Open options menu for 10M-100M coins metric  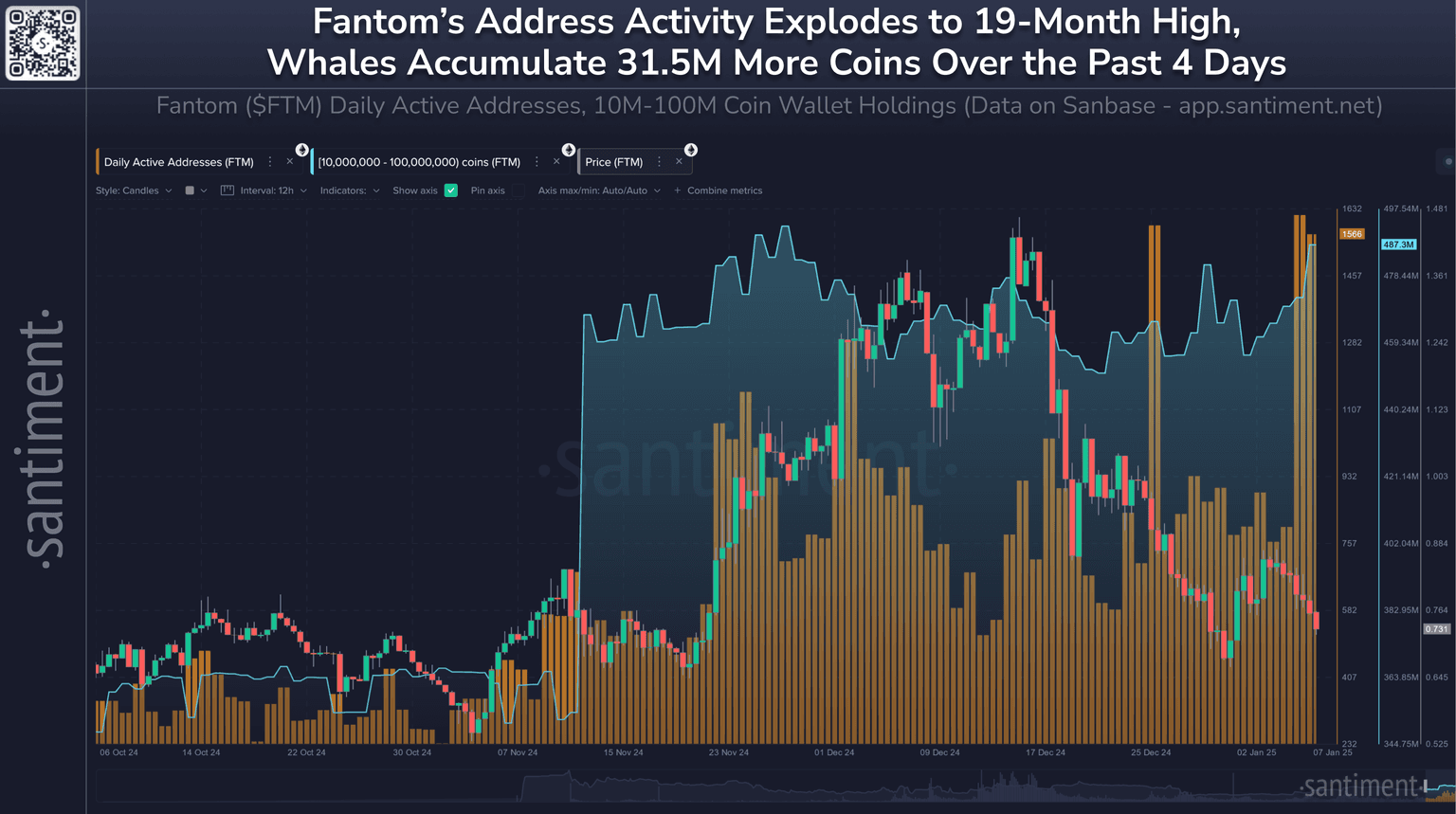(537, 162)
